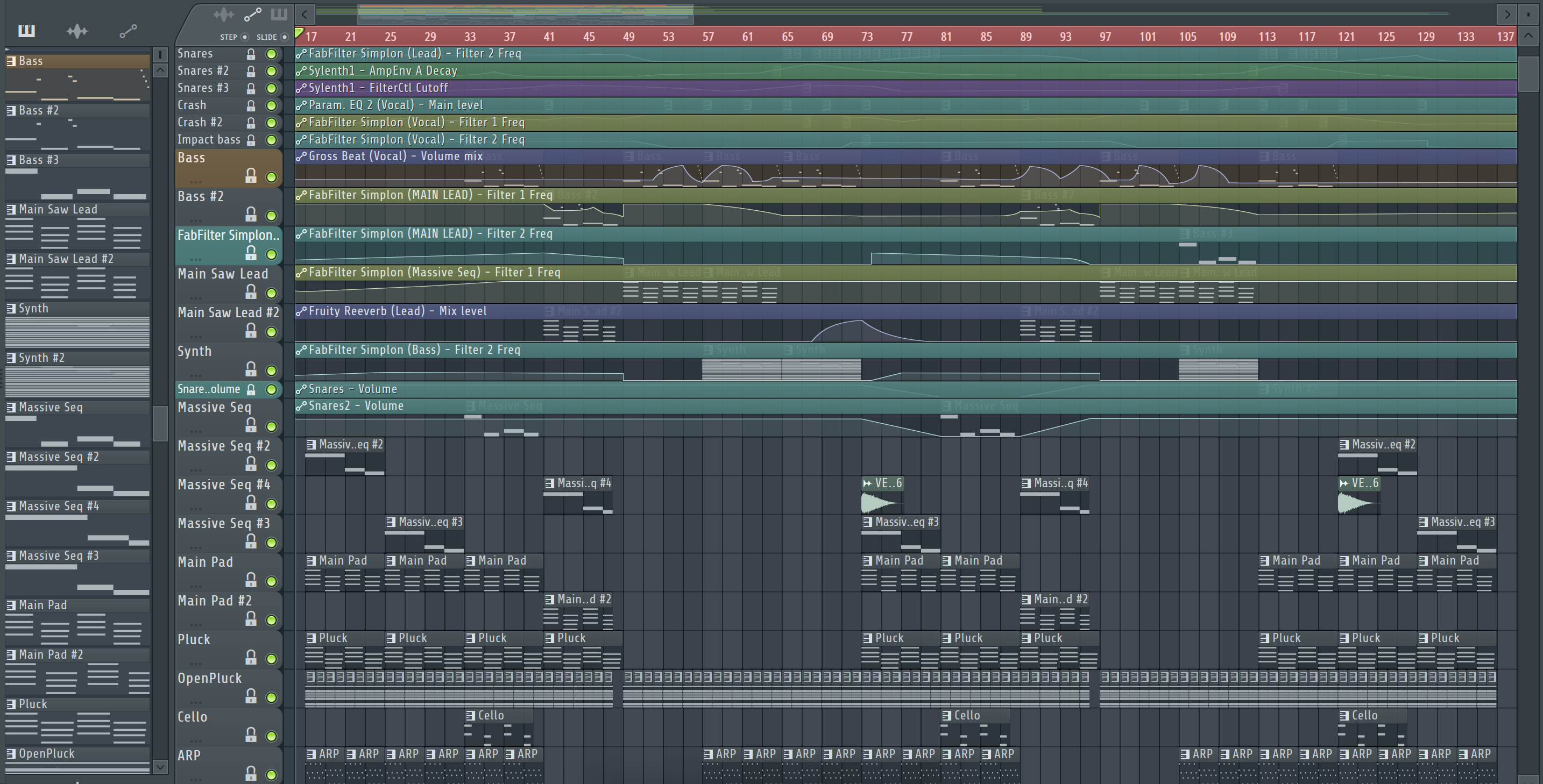Open clip icon of Massi..q #4 at bar 41
Screen dimensions: 1543x784
pyautogui.click(x=549, y=483)
